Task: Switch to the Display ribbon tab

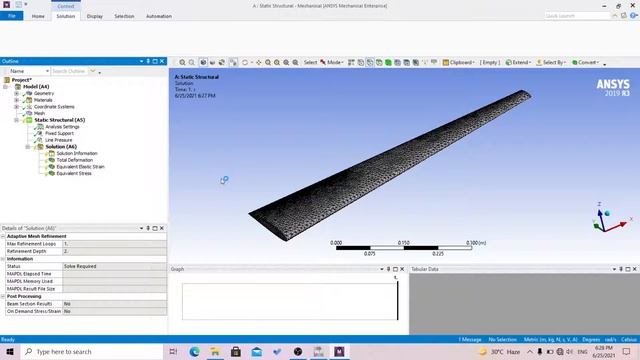Action: pos(95,16)
